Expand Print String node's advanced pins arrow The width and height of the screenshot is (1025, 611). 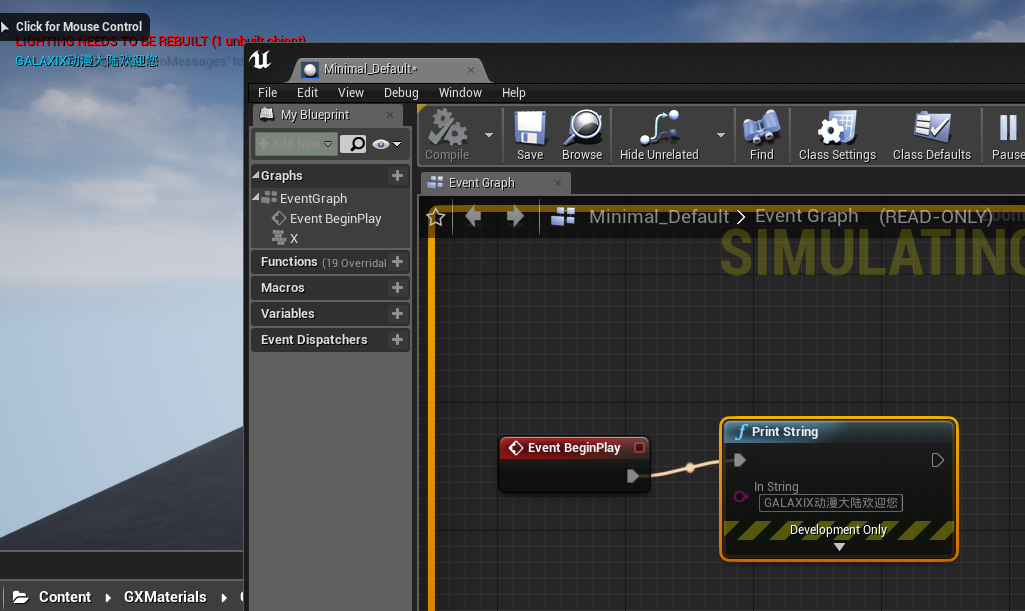coord(839,546)
